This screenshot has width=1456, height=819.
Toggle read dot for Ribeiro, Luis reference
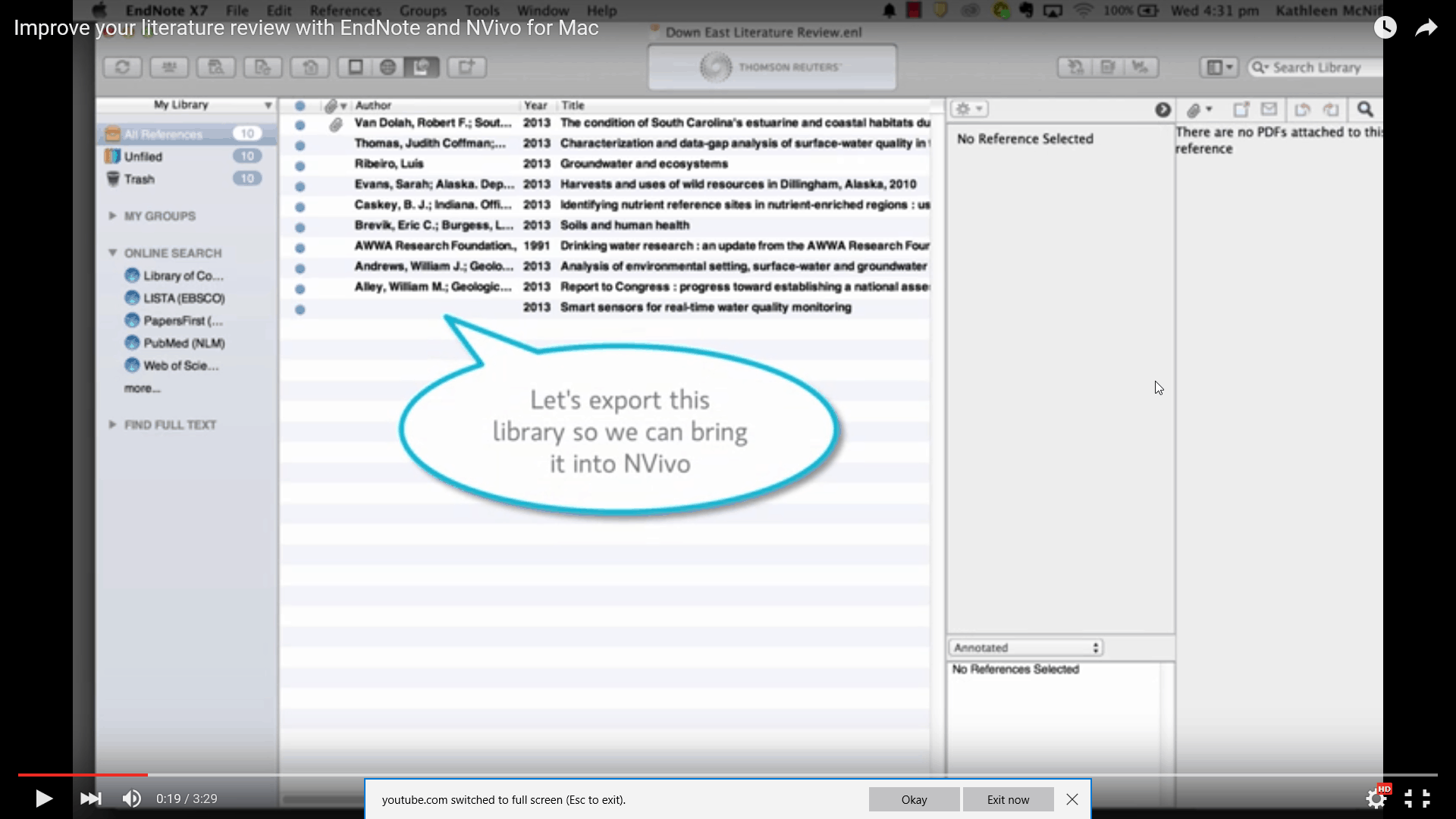coord(300,166)
